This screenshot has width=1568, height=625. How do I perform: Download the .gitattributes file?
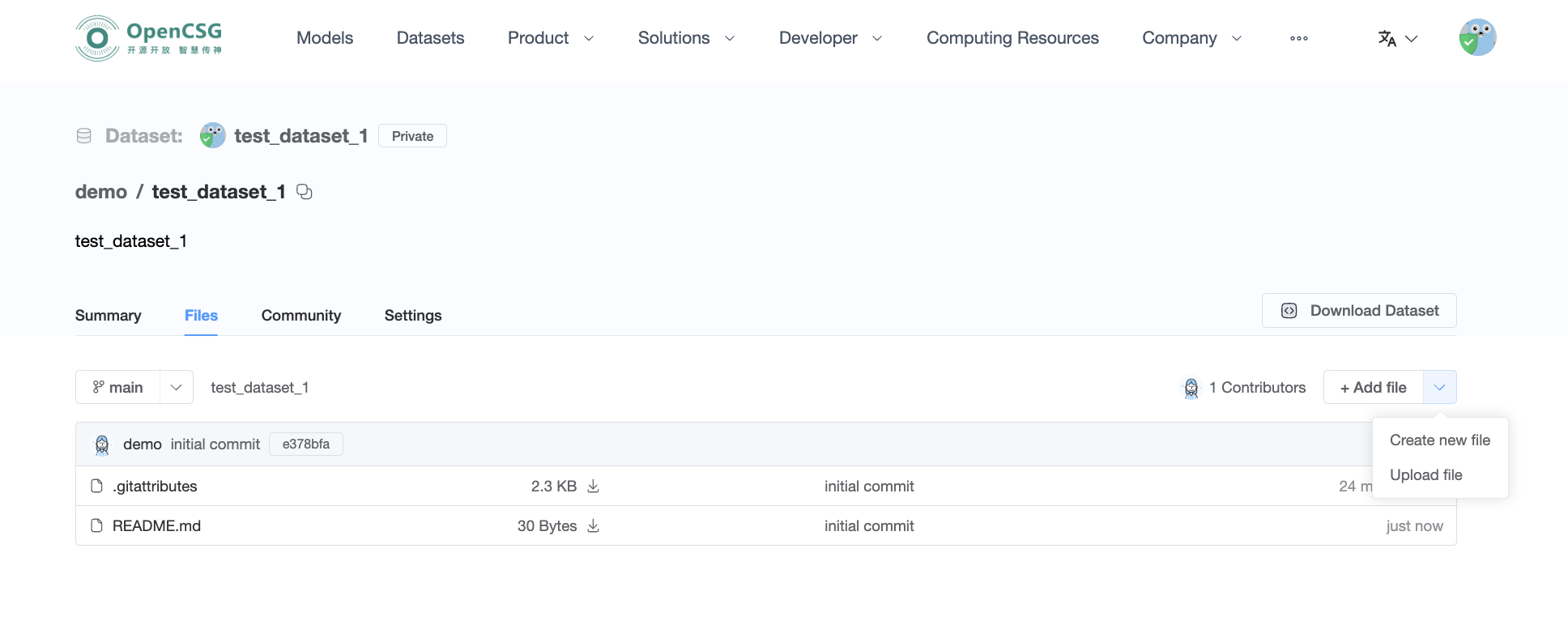coord(593,486)
